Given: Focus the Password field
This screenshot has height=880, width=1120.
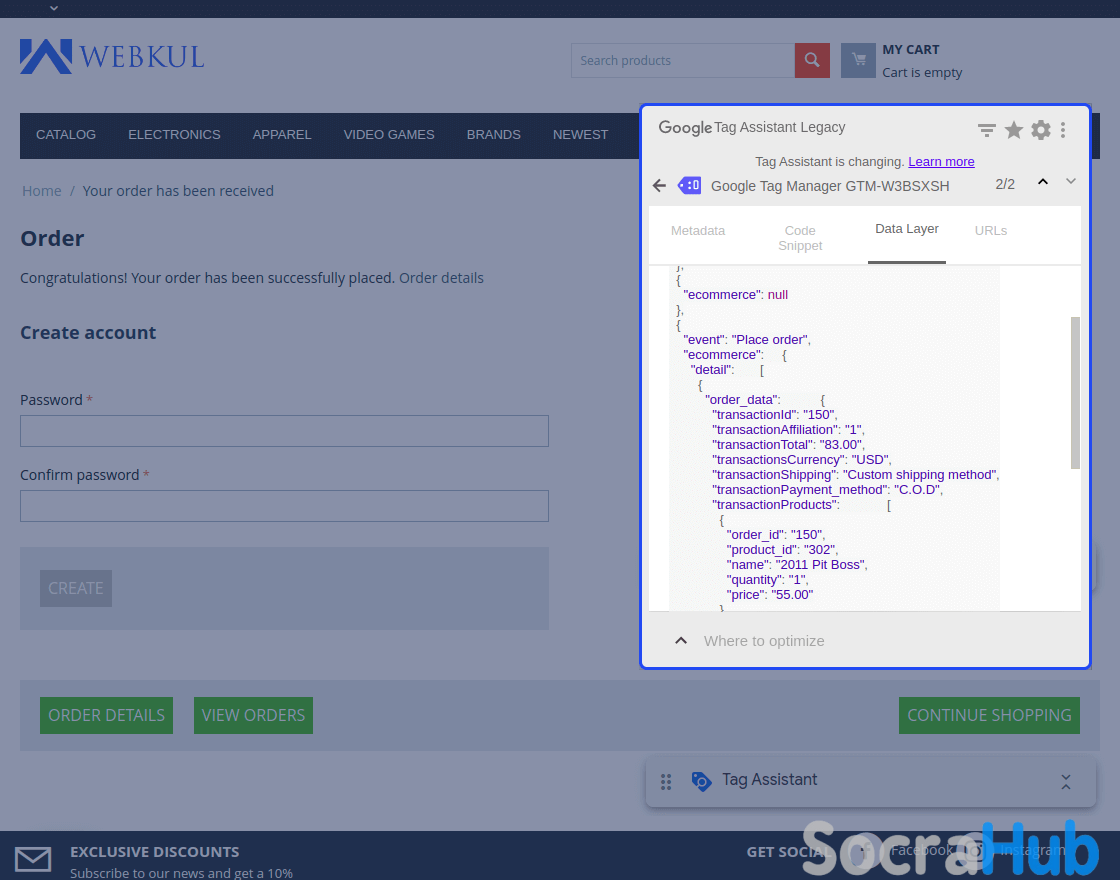Looking at the screenshot, I should coord(284,431).
